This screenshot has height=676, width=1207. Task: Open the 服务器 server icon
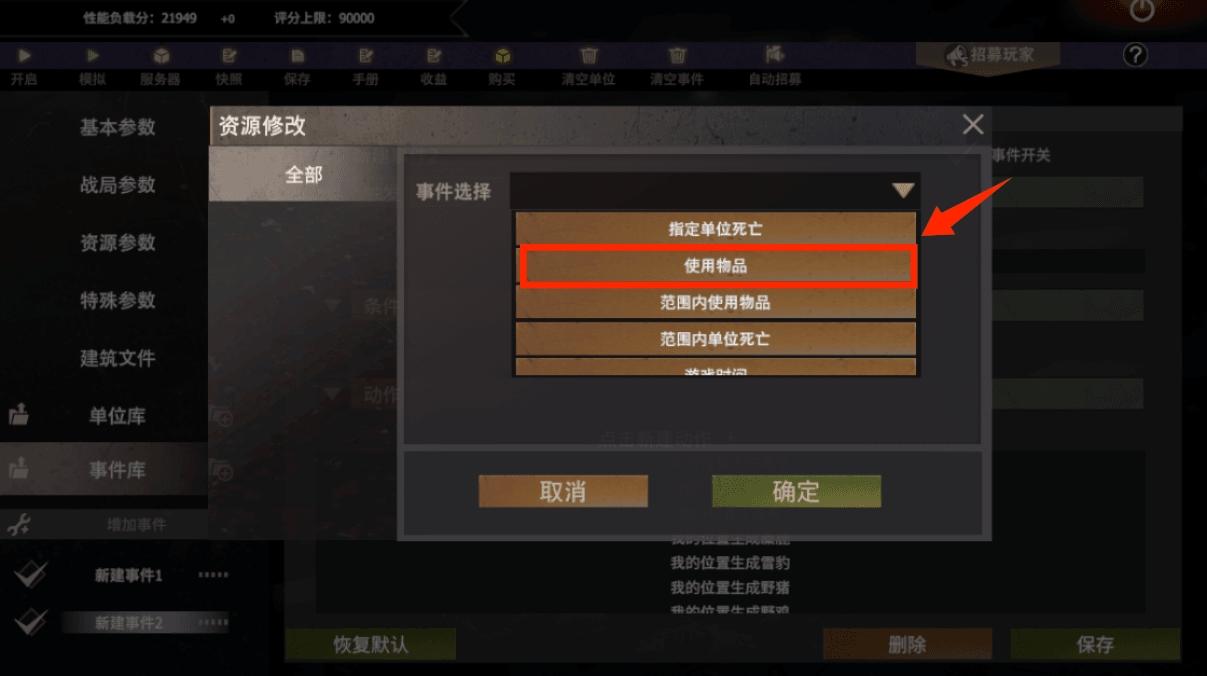pyautogui.click(x=161, y=56)
